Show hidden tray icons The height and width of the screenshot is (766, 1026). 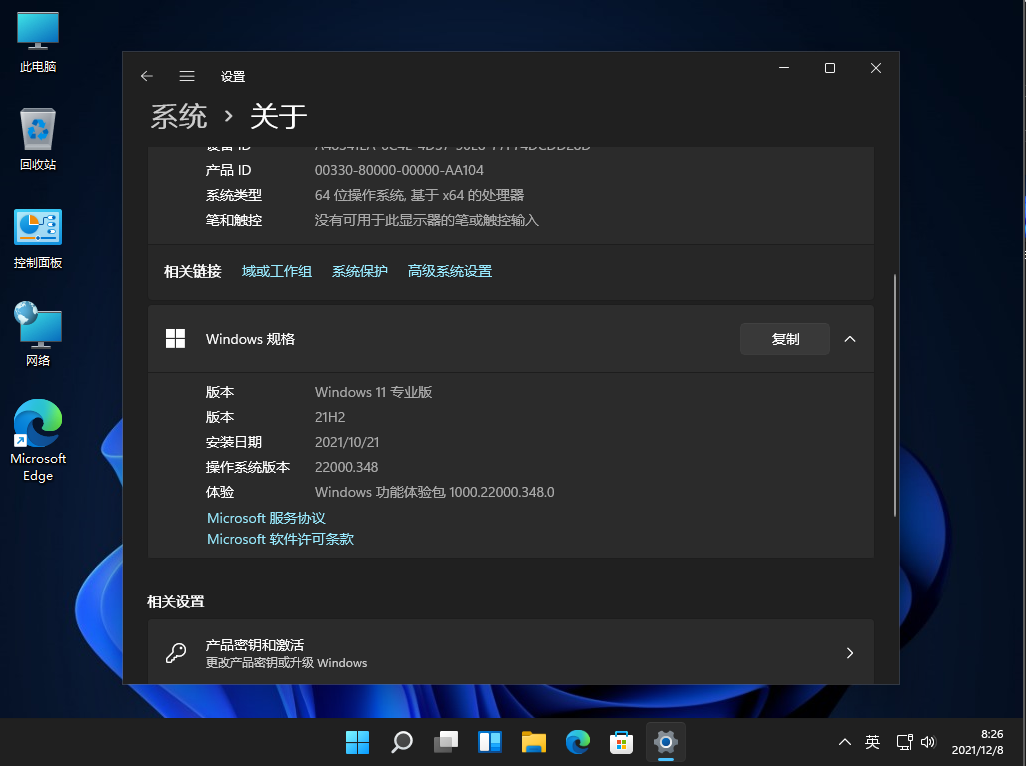pos(845,742)
